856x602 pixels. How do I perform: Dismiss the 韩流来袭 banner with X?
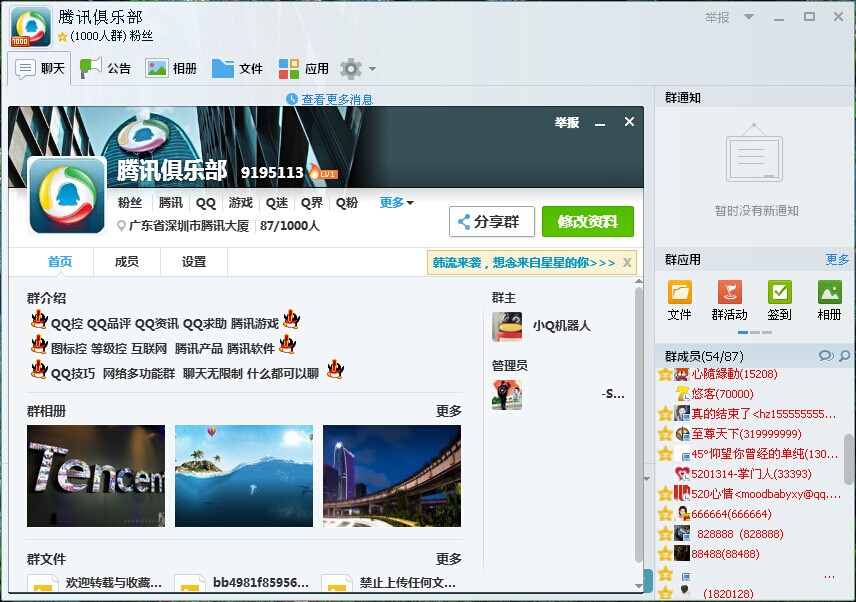pos(627,263)
